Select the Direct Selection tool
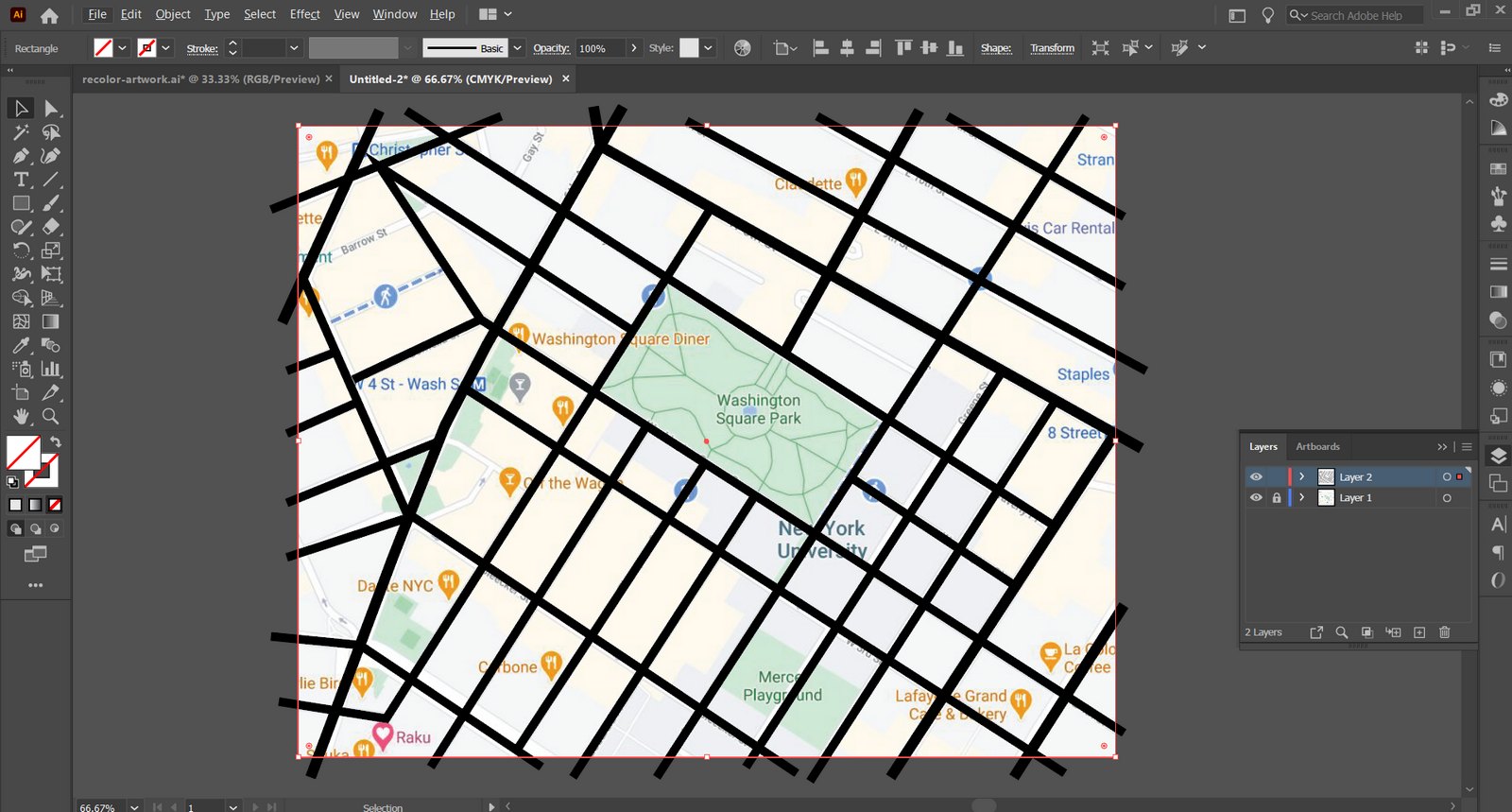Image resolution: width=1512 pixels, height=812 pixels. (51, 109)
